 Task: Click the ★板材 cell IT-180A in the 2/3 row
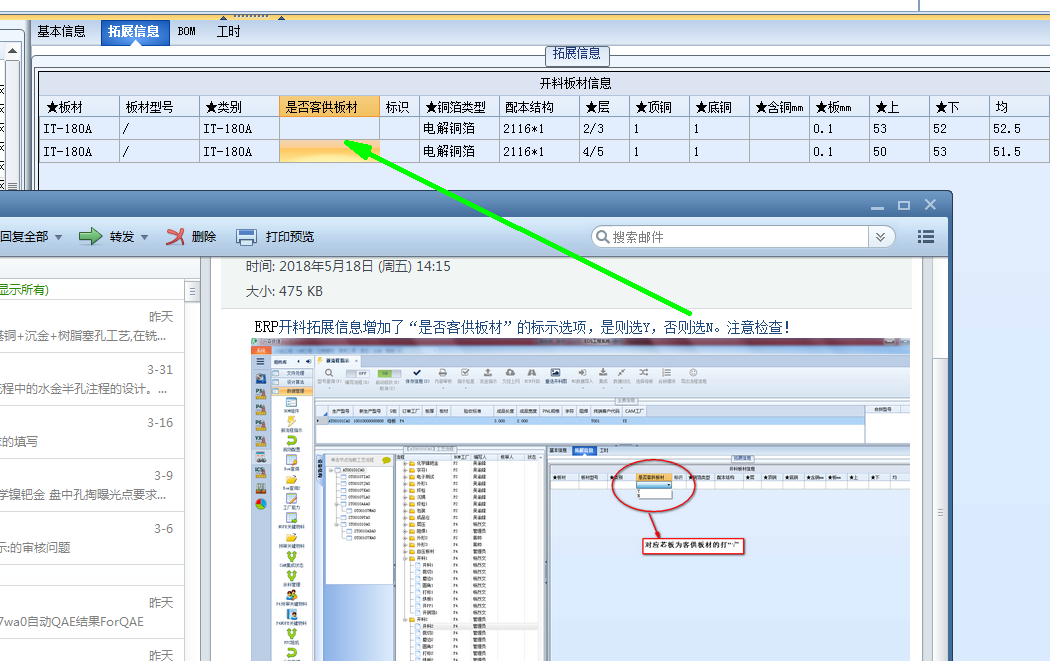point(79,129)
